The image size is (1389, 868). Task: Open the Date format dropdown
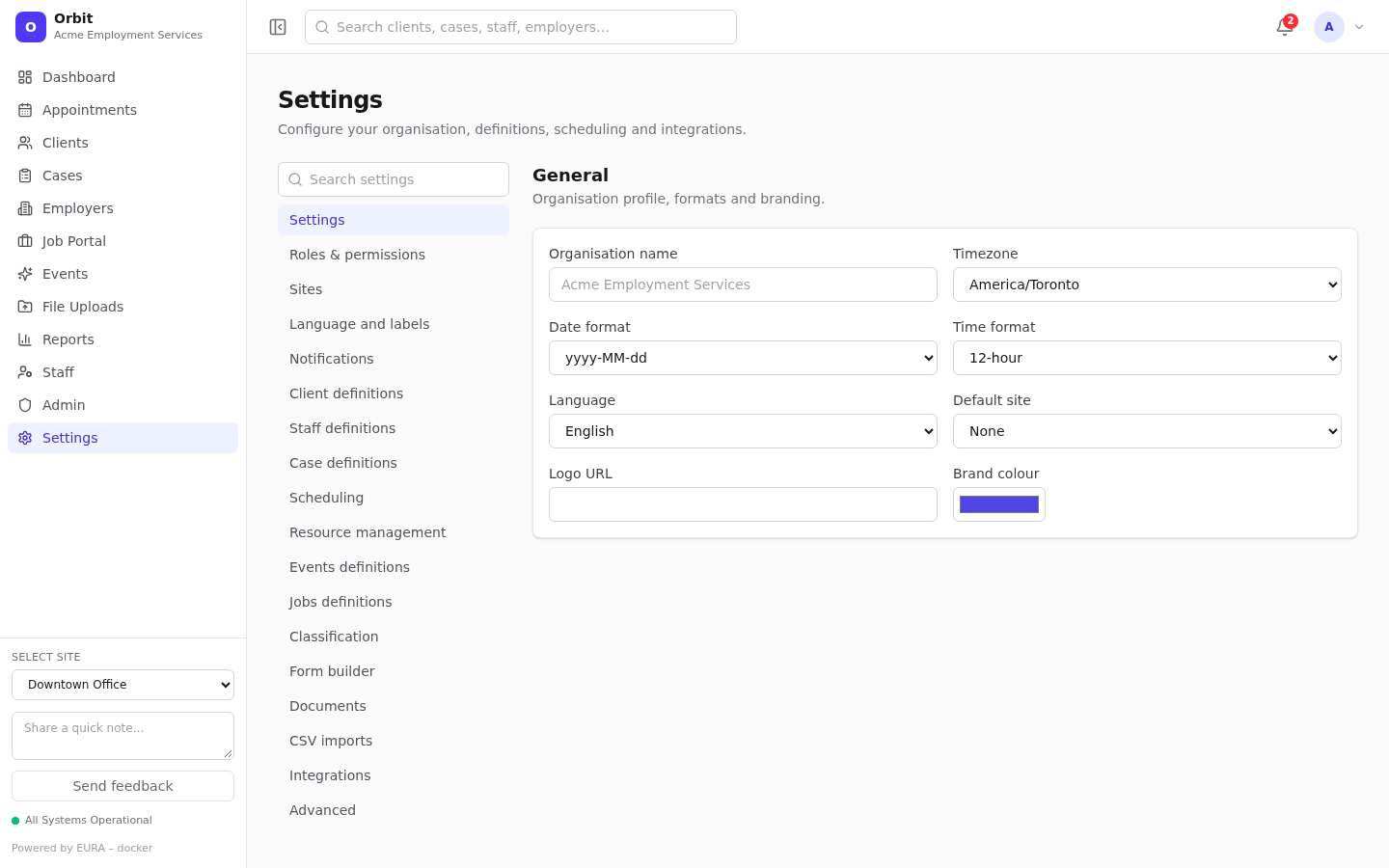743,358
